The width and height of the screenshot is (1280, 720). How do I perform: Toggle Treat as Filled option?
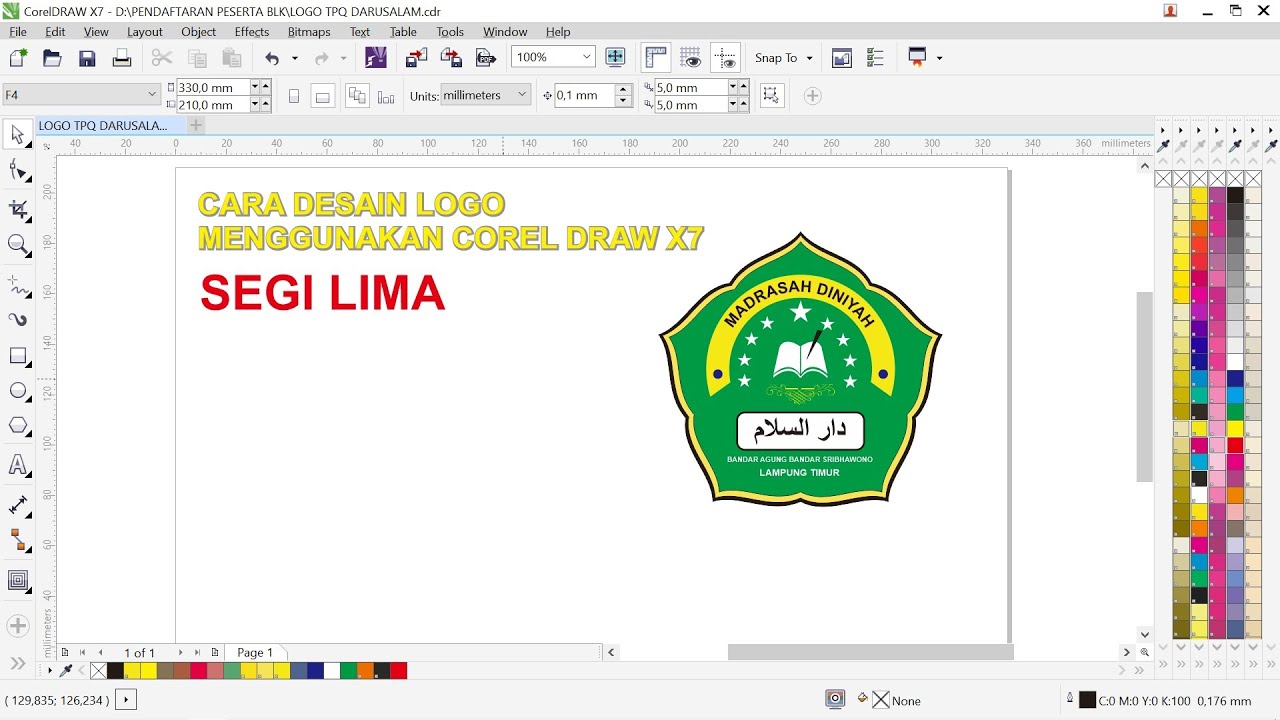(771, 95)
